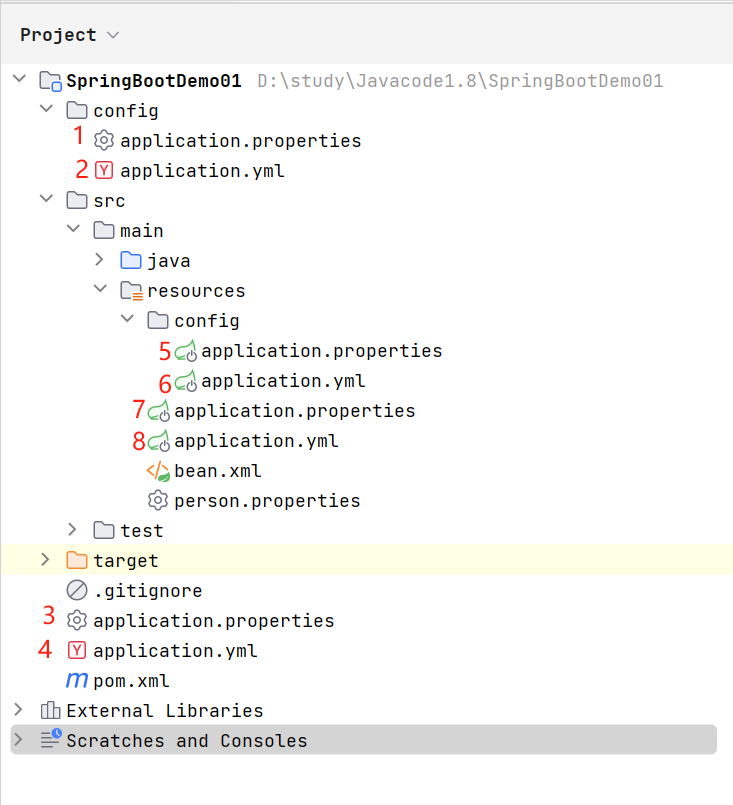733x805 pixels.
Task: Select application.yml in the top config folder
Action: 202,171
